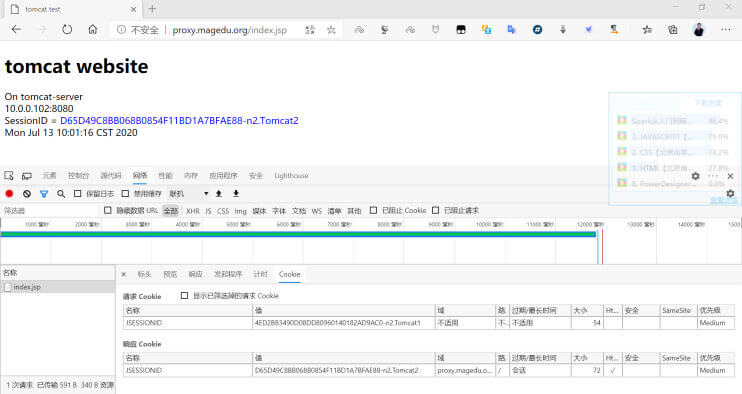Filter requests by XHR type
742x394 pixels.
[x=193, y=211]
